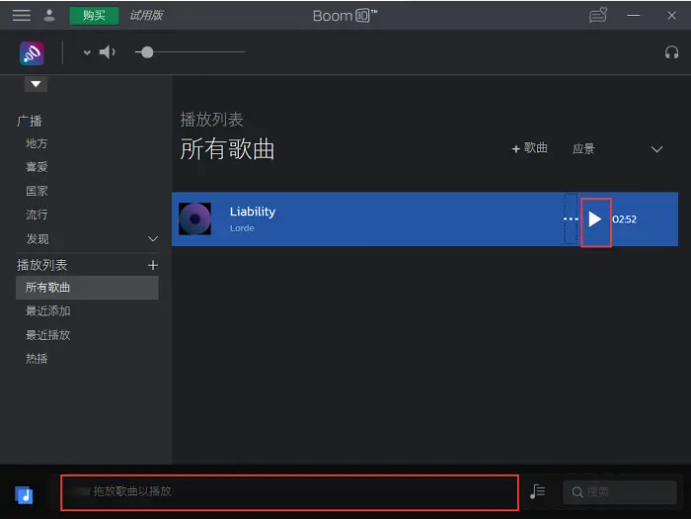The width and height of the screenshot is (691, 519).
Task: Open 地方 radio category
Action: tap(37, 143)
